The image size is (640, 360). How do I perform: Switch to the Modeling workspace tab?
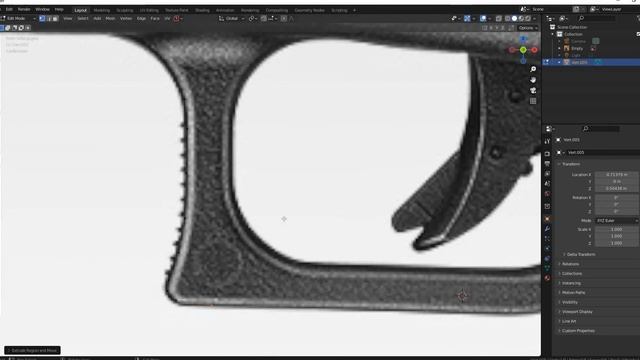[x=102, y=10]
